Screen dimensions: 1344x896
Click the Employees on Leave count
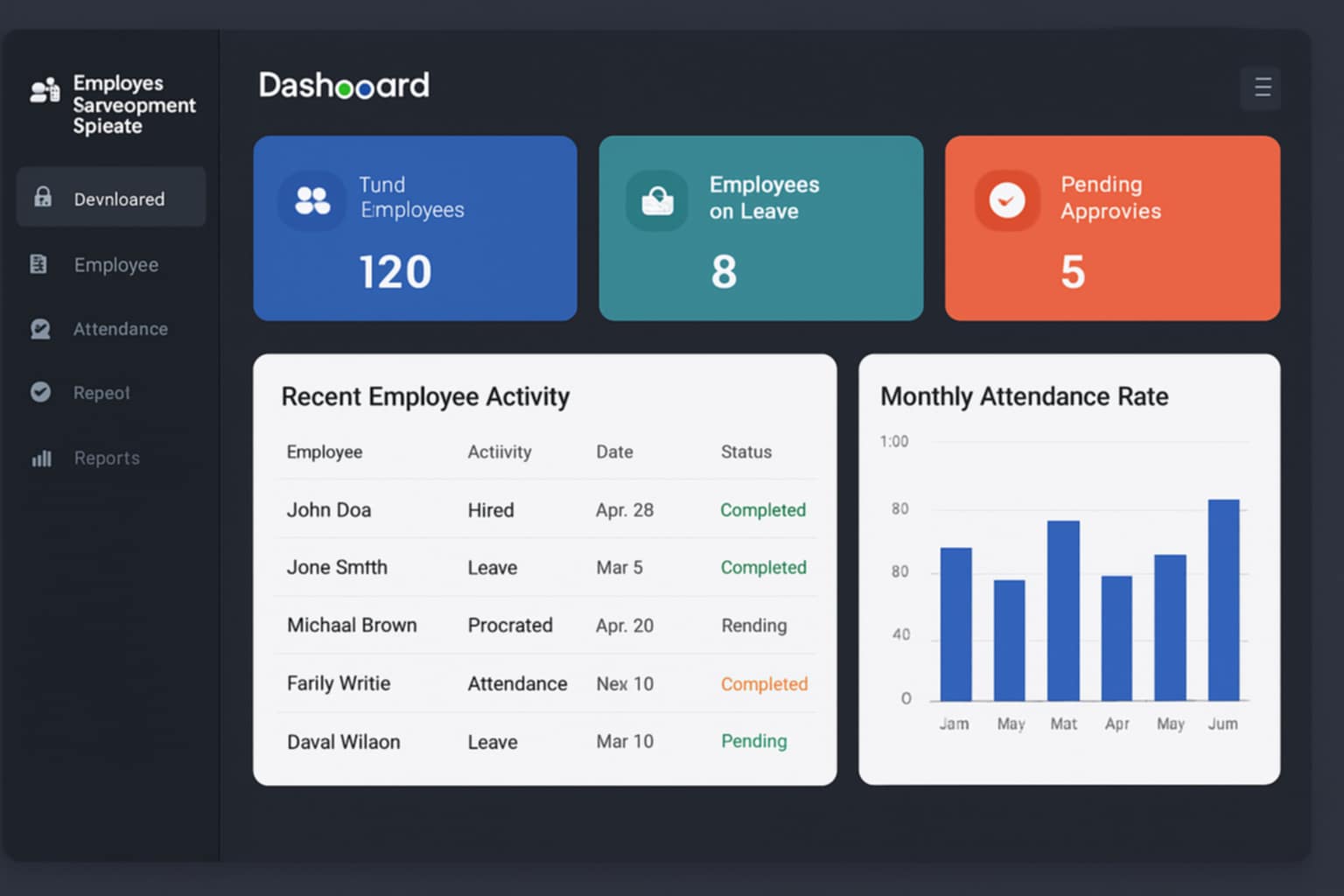point(724,272)
